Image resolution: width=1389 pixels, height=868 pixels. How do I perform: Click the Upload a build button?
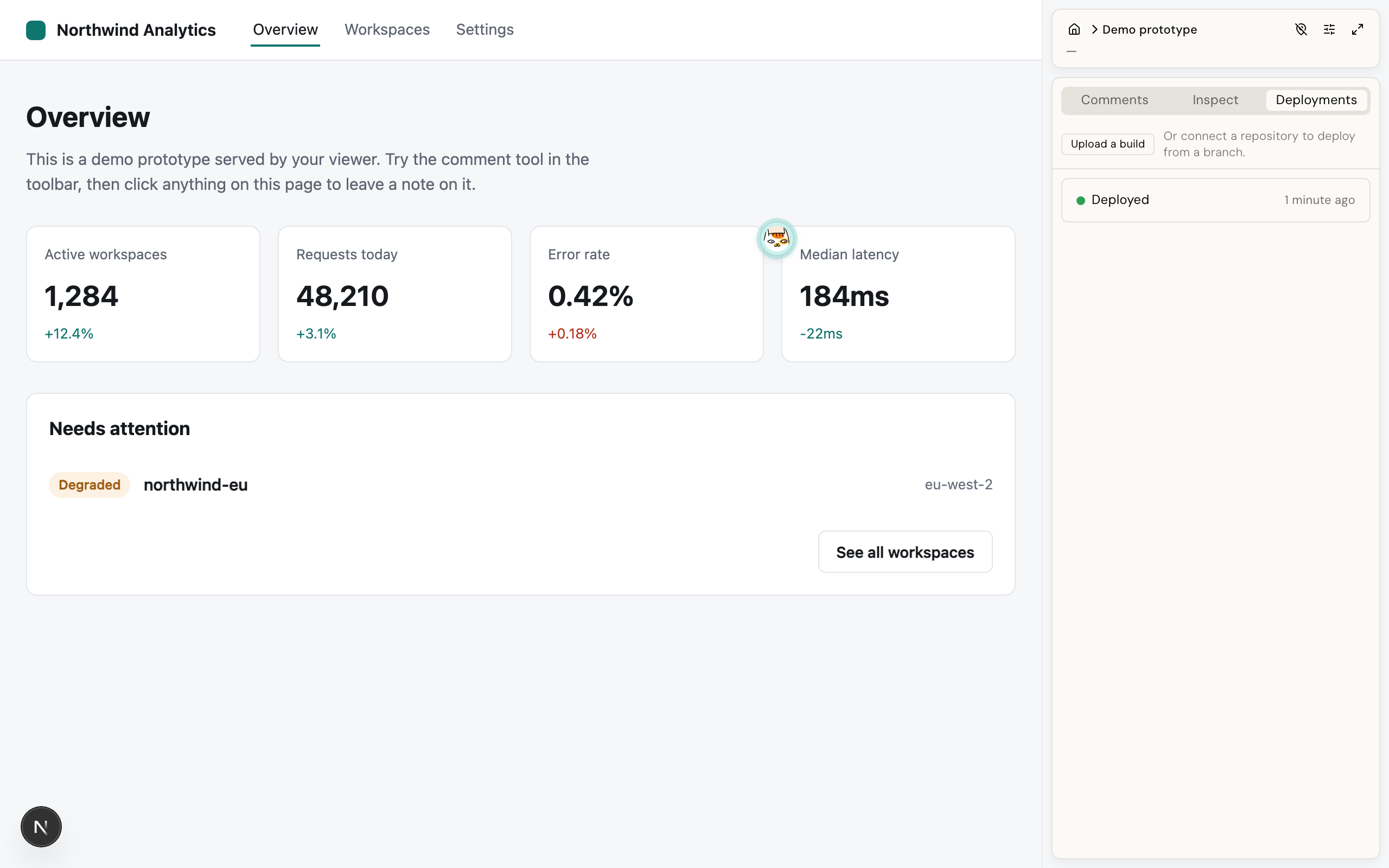click(x=1107, y=144)
